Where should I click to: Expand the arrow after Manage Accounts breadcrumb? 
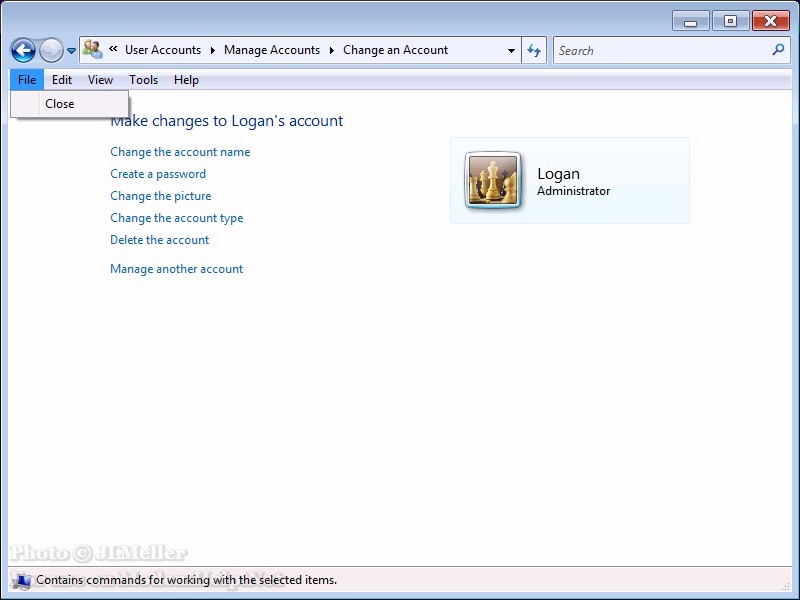click(331, 50)
